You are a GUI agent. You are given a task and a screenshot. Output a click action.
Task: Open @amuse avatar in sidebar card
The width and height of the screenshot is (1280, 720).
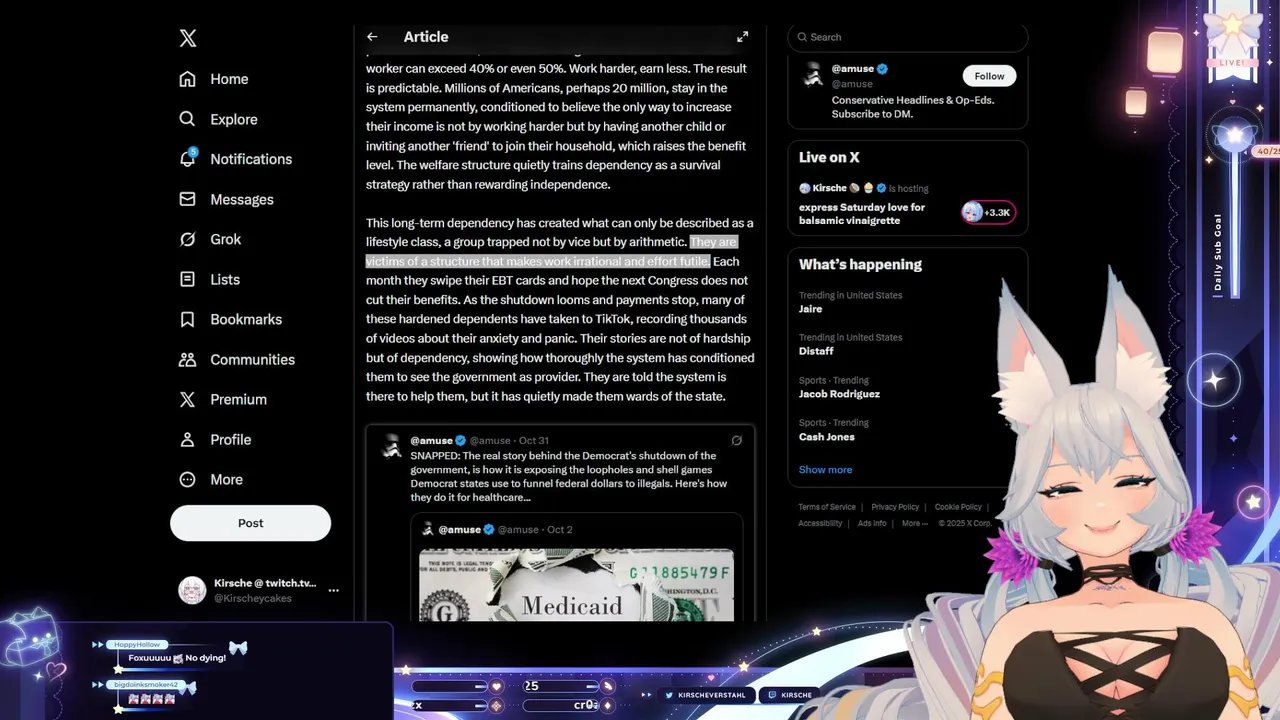tap(813, 76)
